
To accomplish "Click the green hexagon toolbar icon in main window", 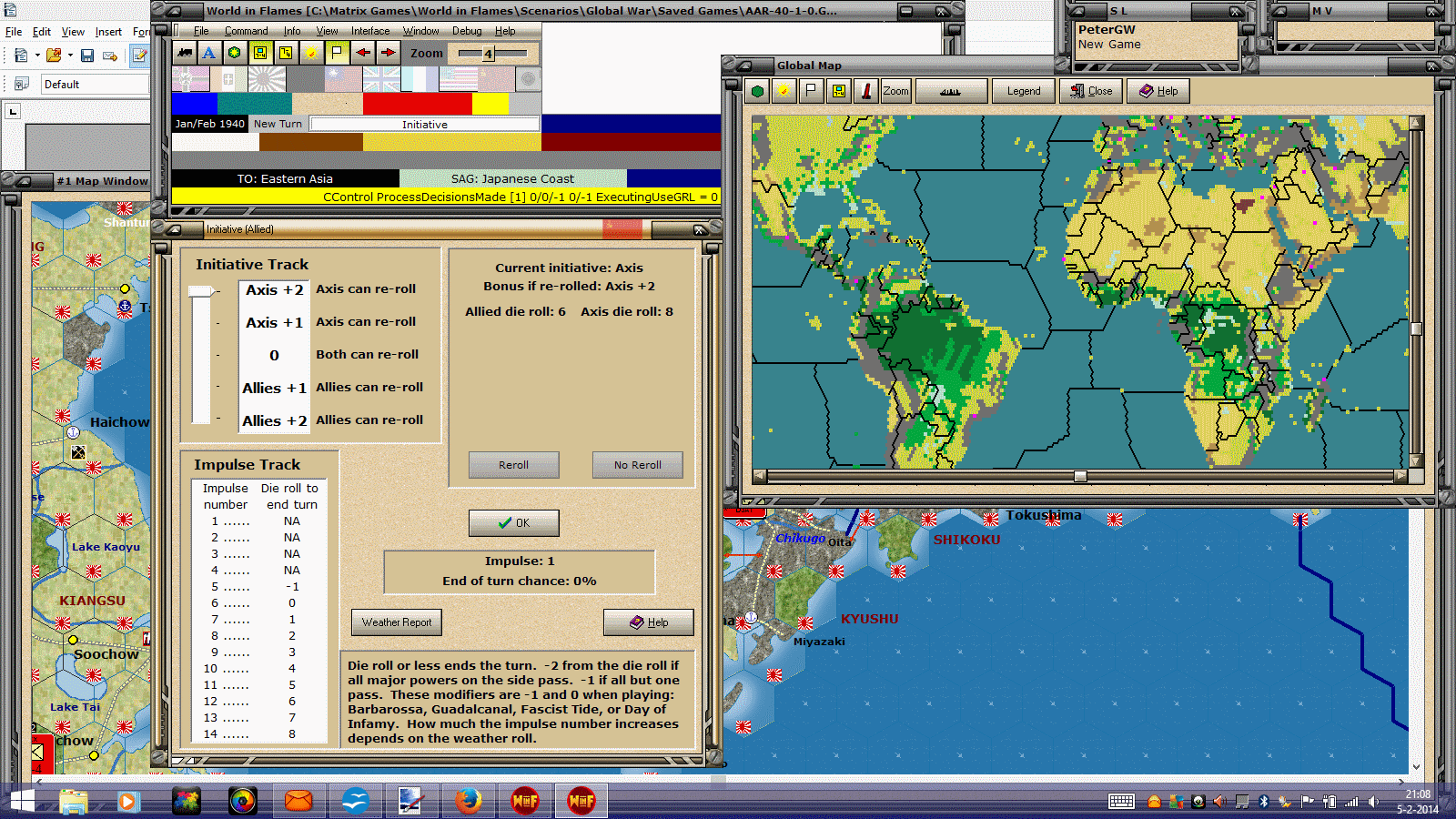I will point(235,53).
